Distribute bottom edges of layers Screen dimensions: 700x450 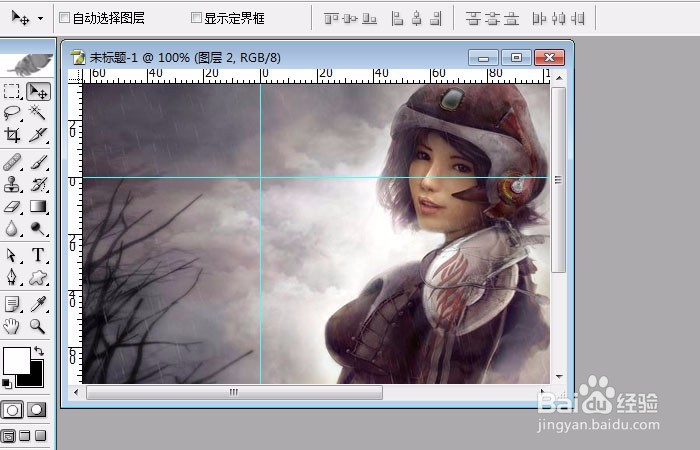pos(512,19)
